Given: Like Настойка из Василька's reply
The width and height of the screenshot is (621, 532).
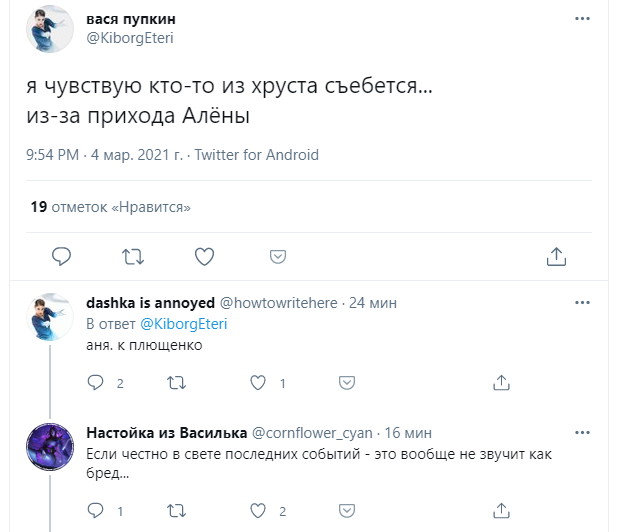Looking at the screenshot, I should [x=257, y=511].
